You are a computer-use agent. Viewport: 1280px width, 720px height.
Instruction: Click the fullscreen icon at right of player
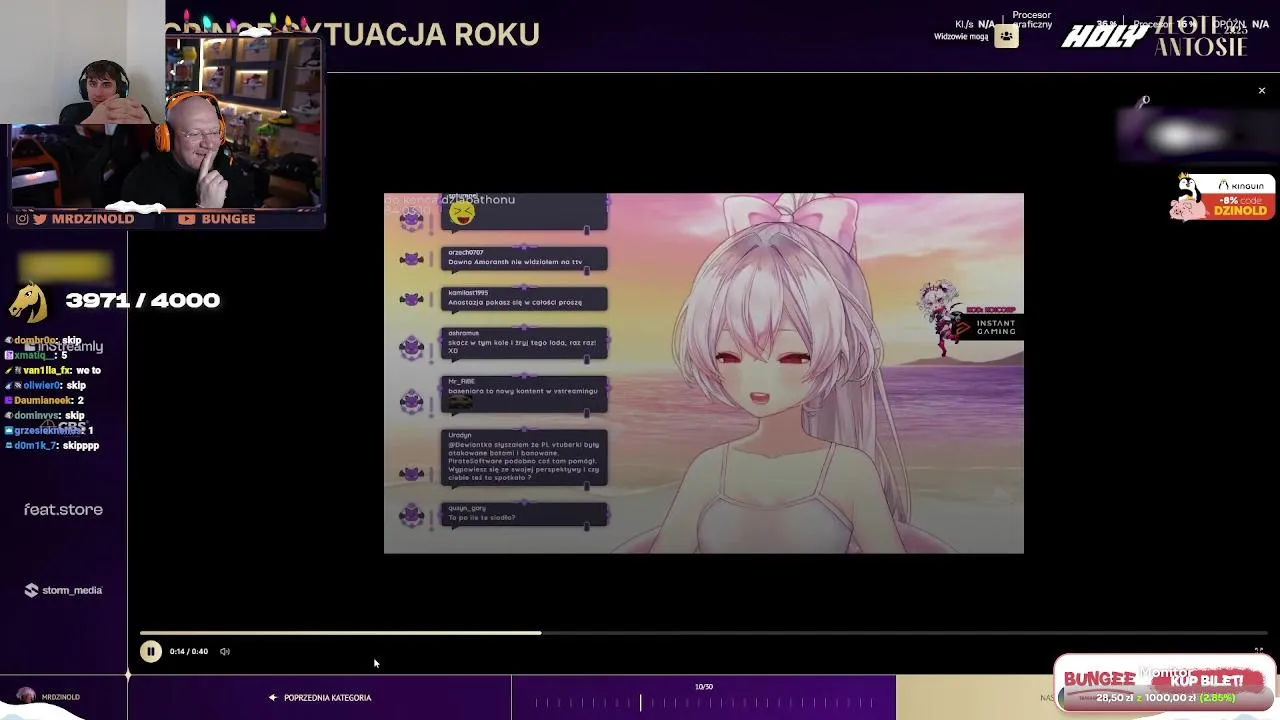[1258, 651]
